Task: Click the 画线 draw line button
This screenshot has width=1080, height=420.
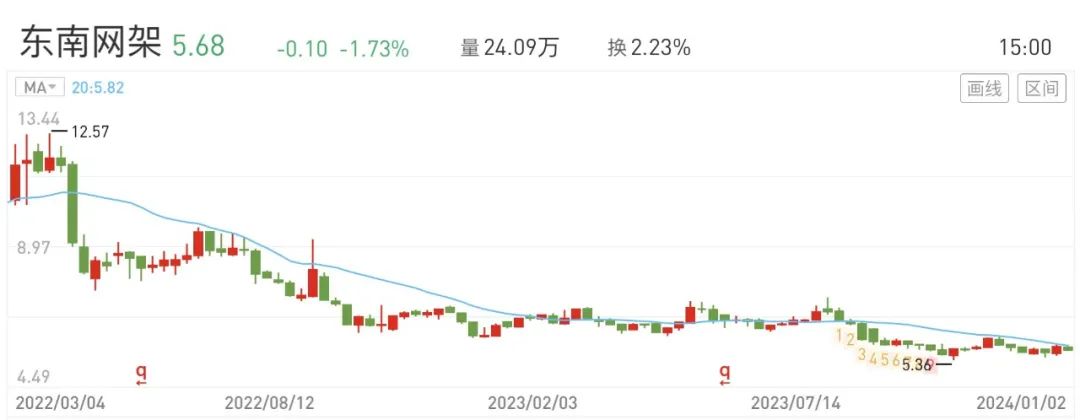Action: point(984,89)
